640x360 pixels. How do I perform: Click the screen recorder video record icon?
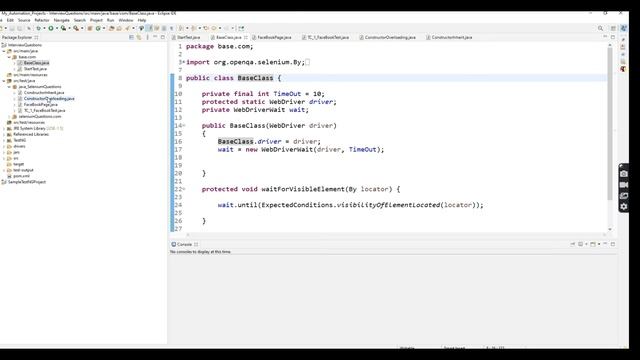pyautogui.click(x=624, y=185)
